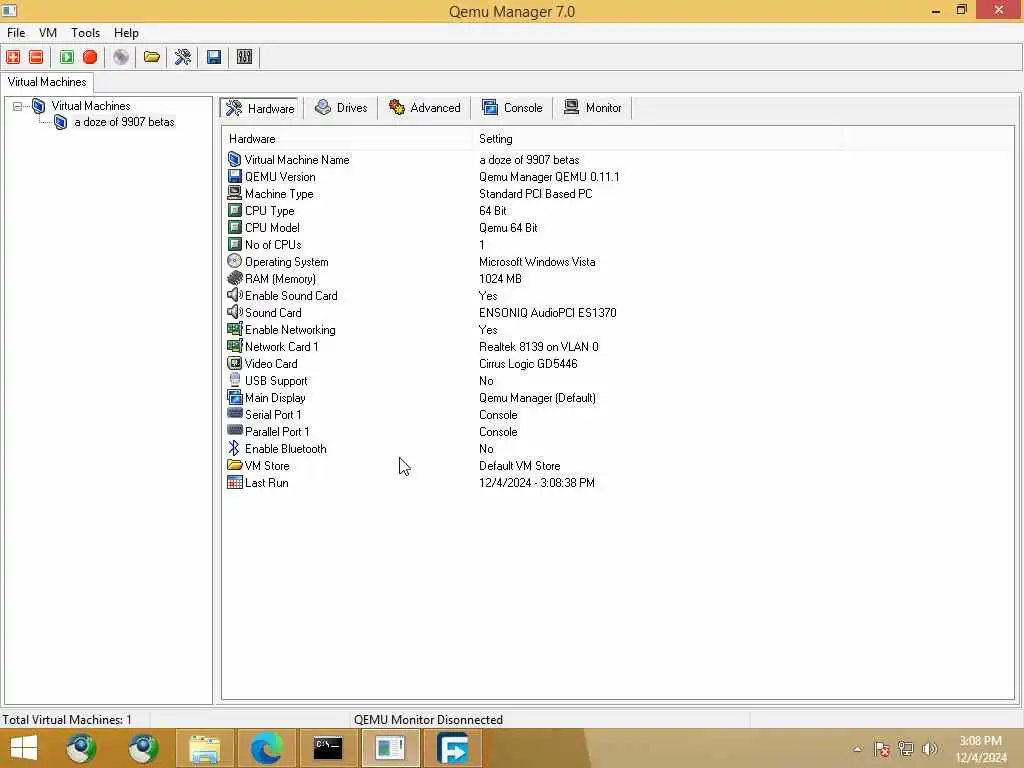Click the network tray icon
This screenshot has height=768, width=1024.
(x=906, y=748)
